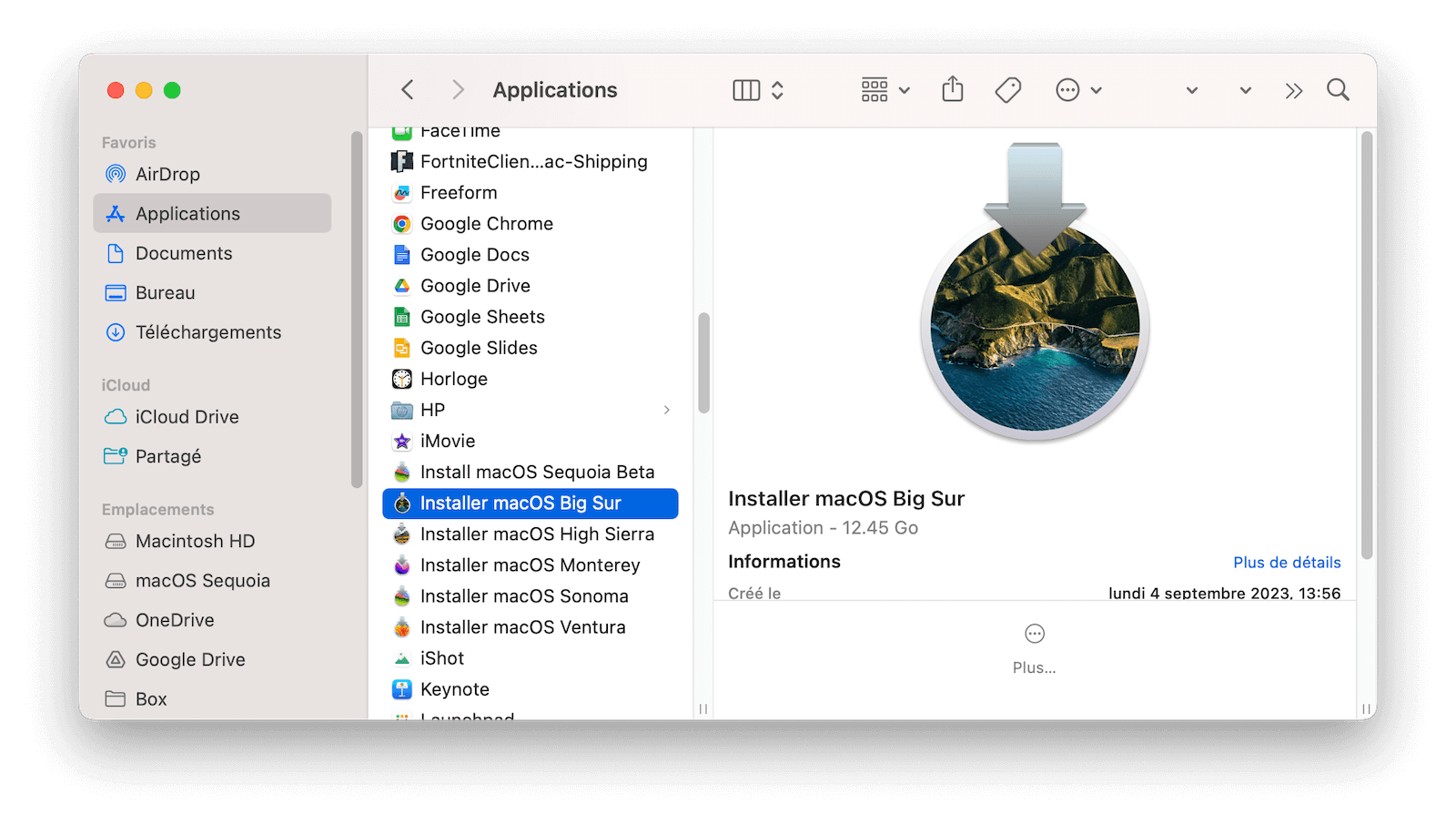Select the Horloge app icon
The image size is (1456, 824).
[x=402, y=379]
